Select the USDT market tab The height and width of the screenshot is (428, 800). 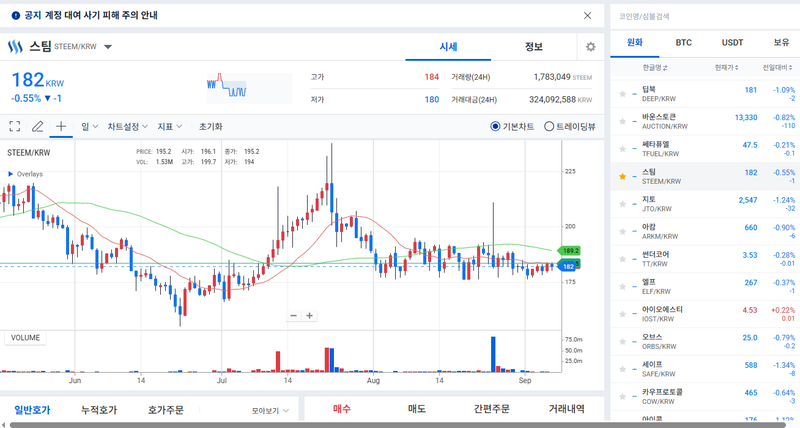732,42
